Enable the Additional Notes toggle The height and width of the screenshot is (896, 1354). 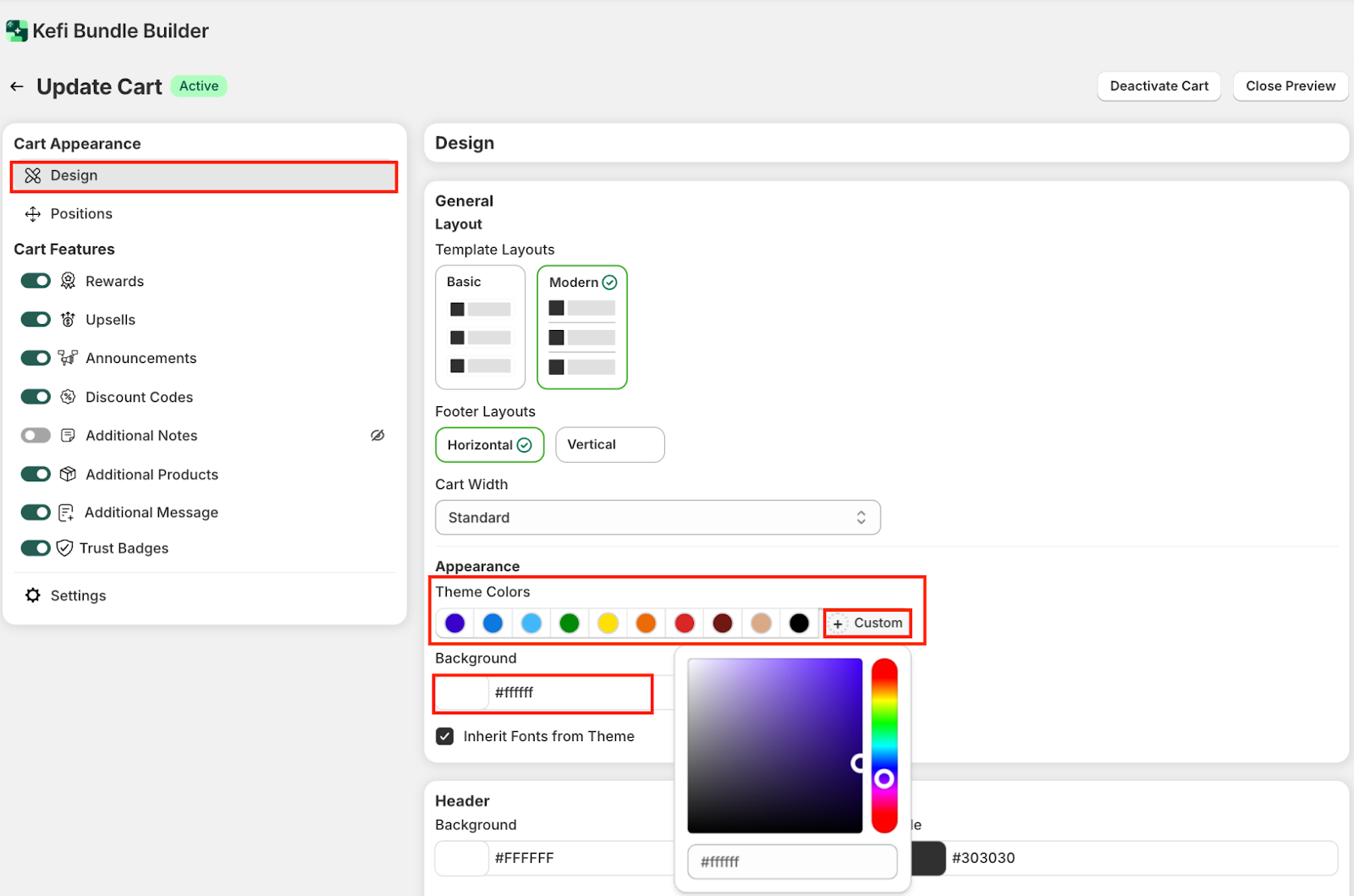coord(36,436)
